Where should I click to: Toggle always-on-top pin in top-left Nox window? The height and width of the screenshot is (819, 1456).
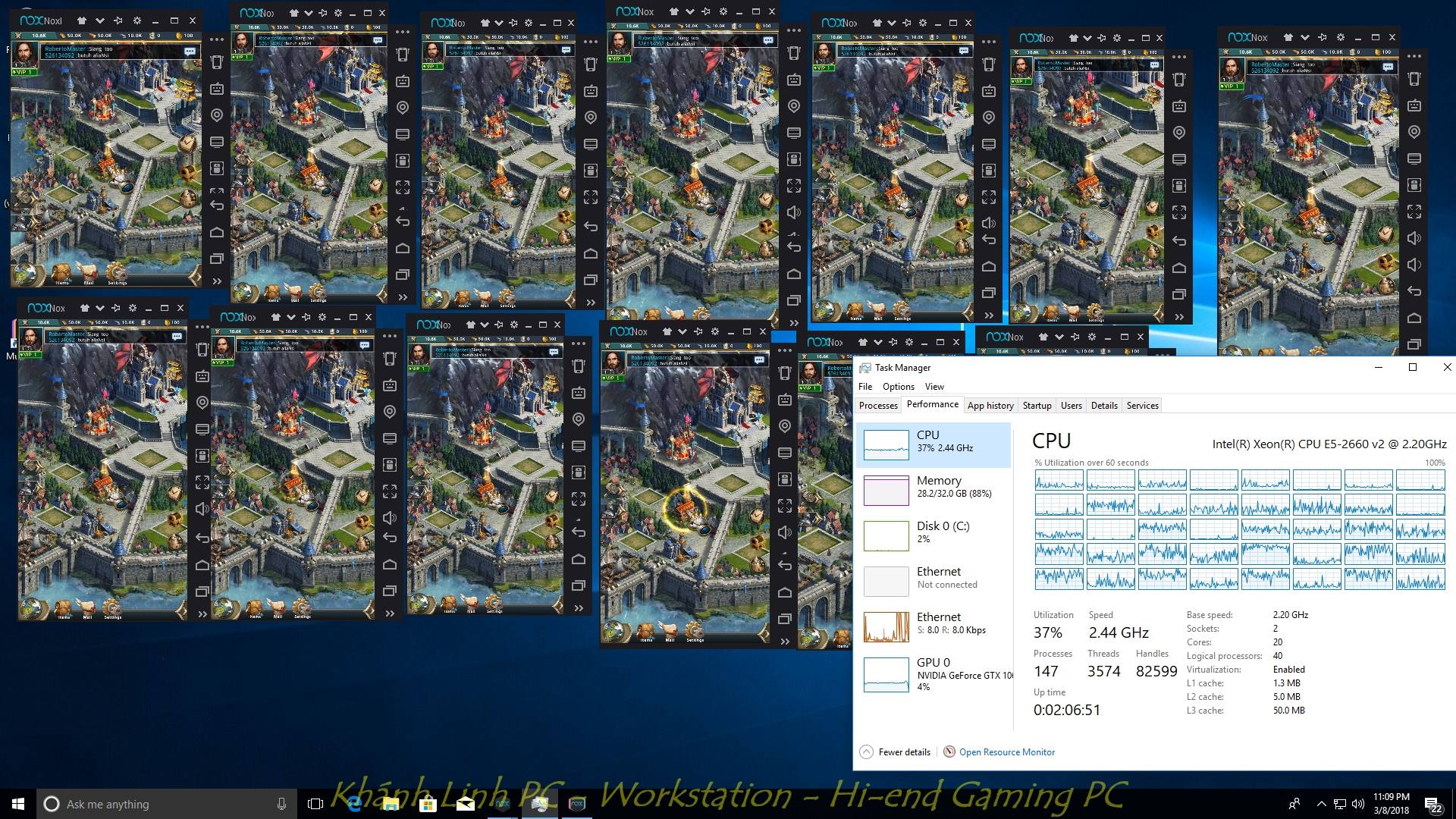(118, 20)
